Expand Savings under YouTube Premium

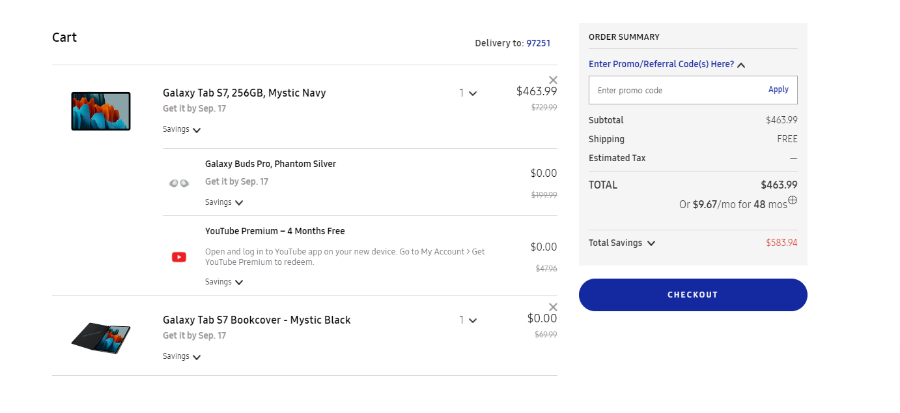point(224,282)
